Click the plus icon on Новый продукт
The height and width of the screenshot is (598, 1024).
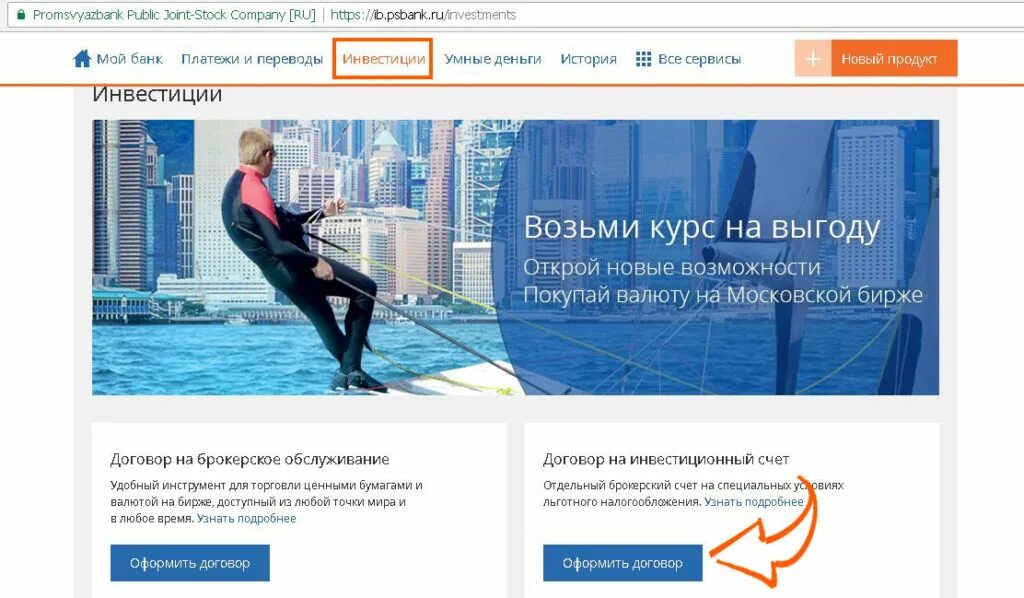pyautogui.click(x=812, y=59)
